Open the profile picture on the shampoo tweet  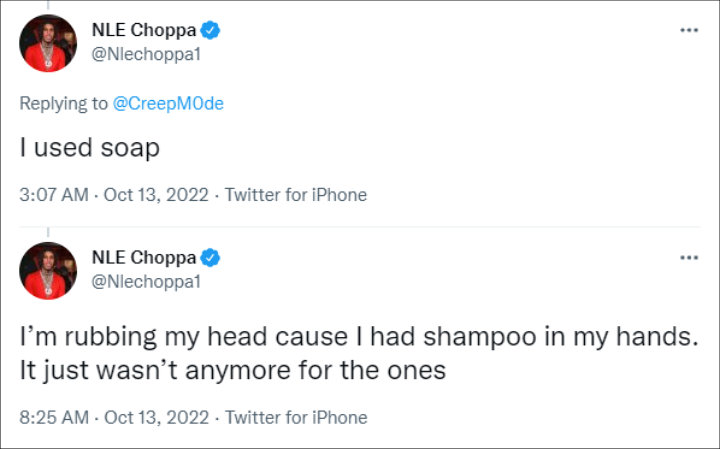coord(48,270)
